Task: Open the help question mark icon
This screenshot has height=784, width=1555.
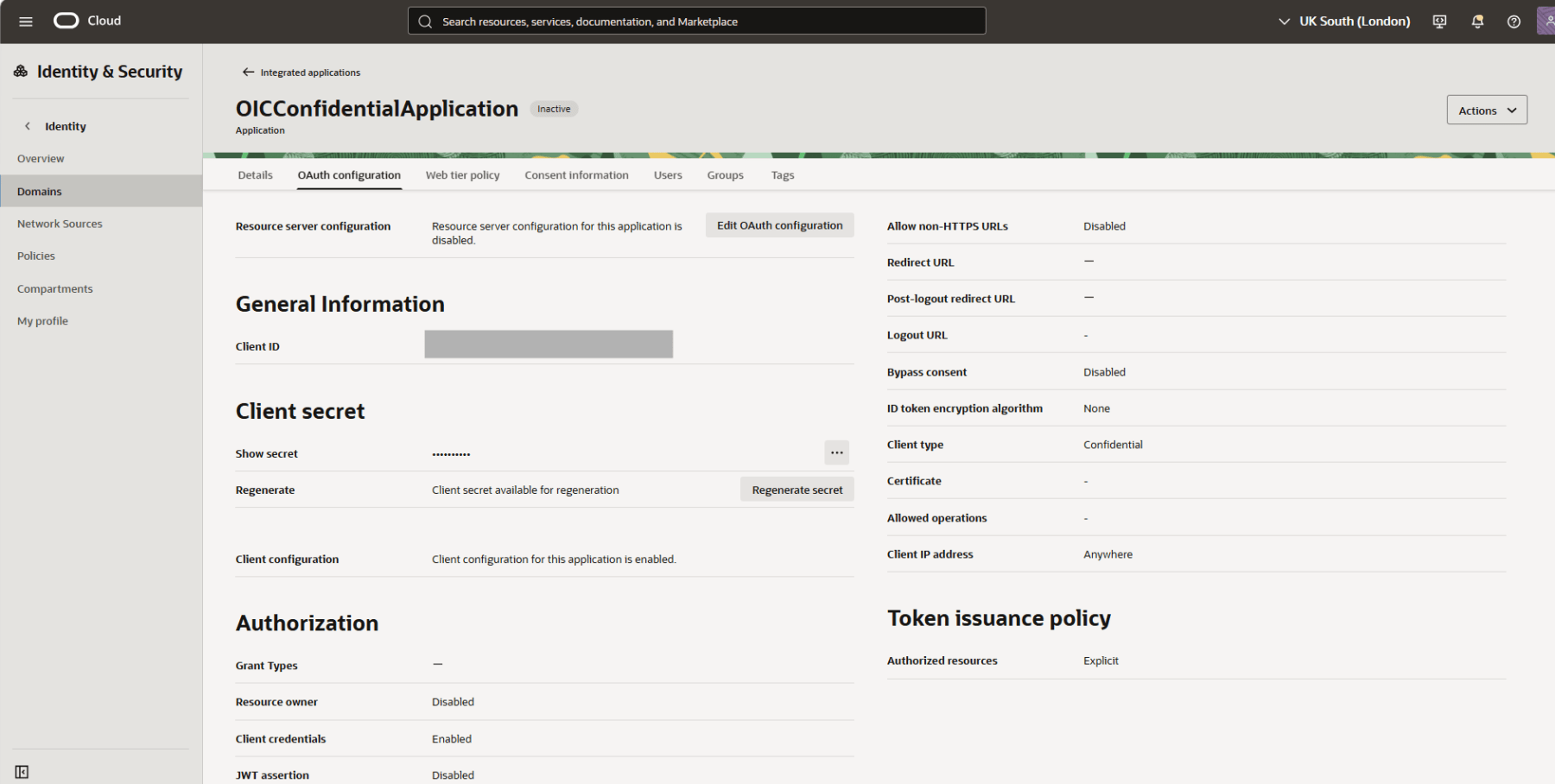Action: tap(1514, 22)
